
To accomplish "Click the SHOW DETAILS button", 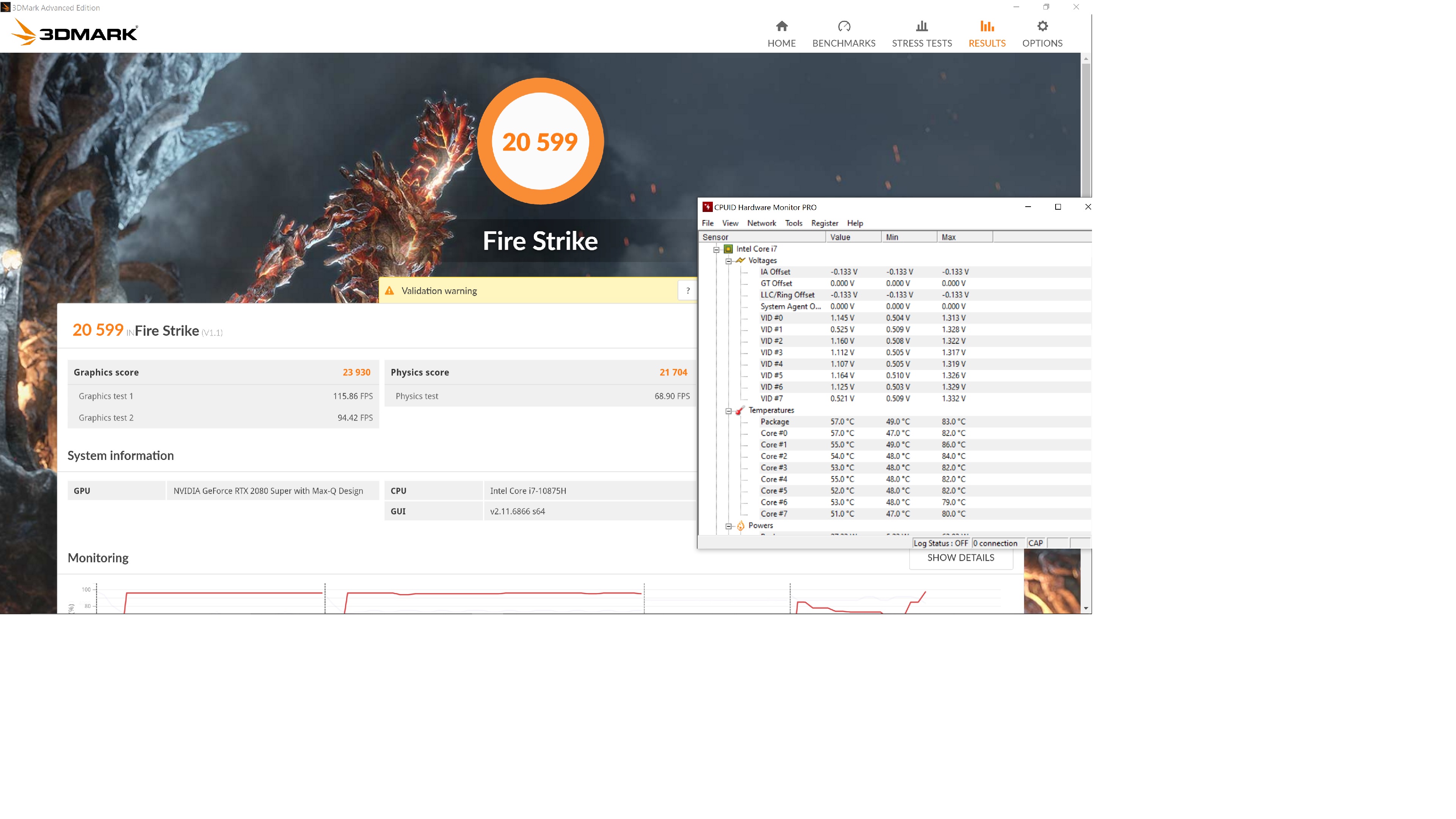I will pos(960,558).
